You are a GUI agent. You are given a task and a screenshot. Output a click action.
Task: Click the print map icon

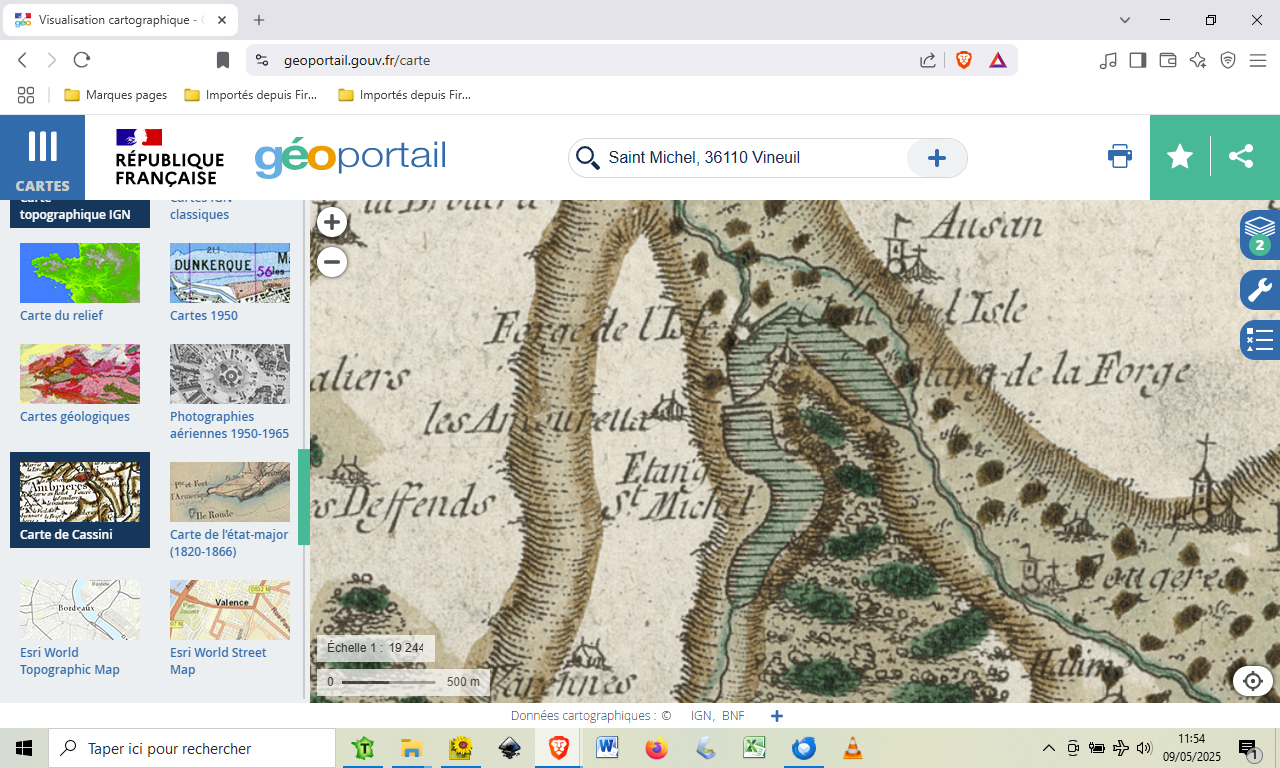coord(1120,156)
